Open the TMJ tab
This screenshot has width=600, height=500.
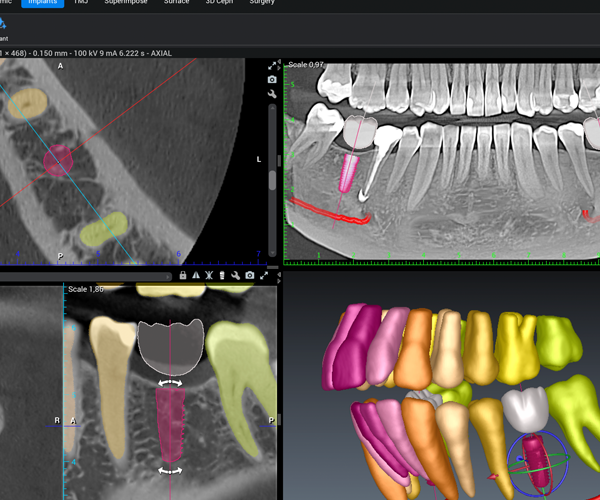(80, 4)
